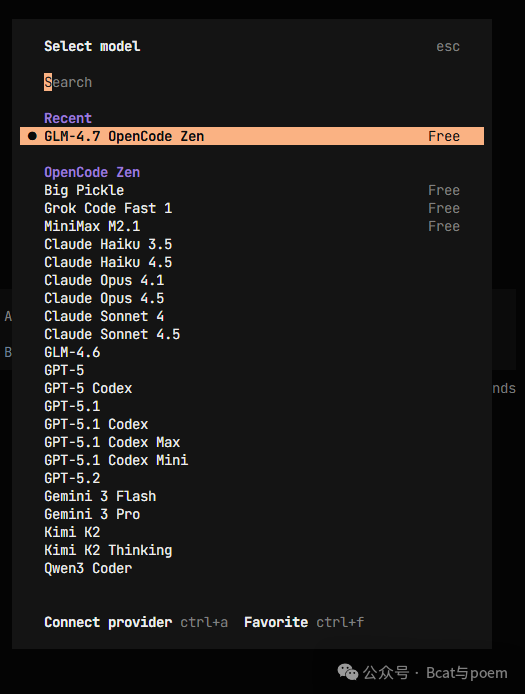Click the Select model title
Screen dimensions: 525x694
(92, 46)
